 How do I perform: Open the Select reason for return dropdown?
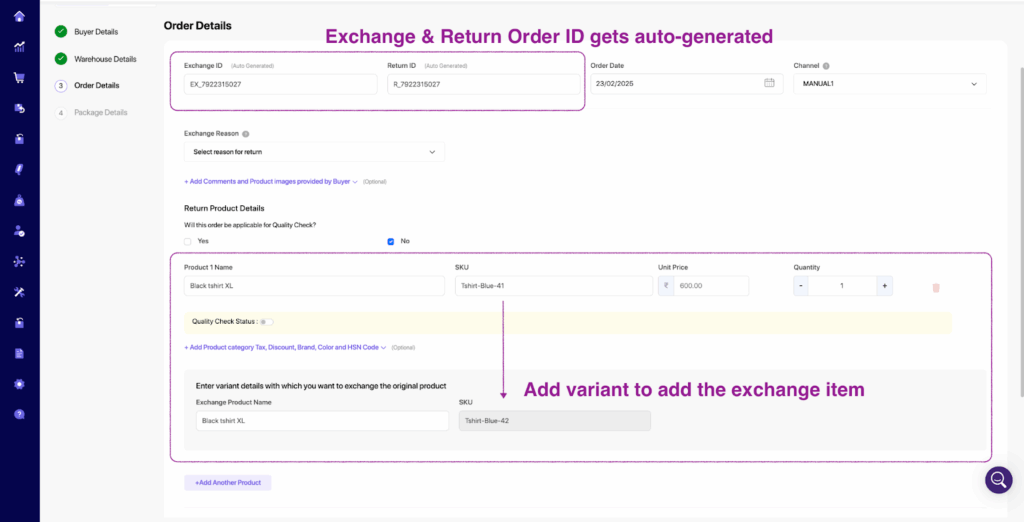tap(314, 152)
